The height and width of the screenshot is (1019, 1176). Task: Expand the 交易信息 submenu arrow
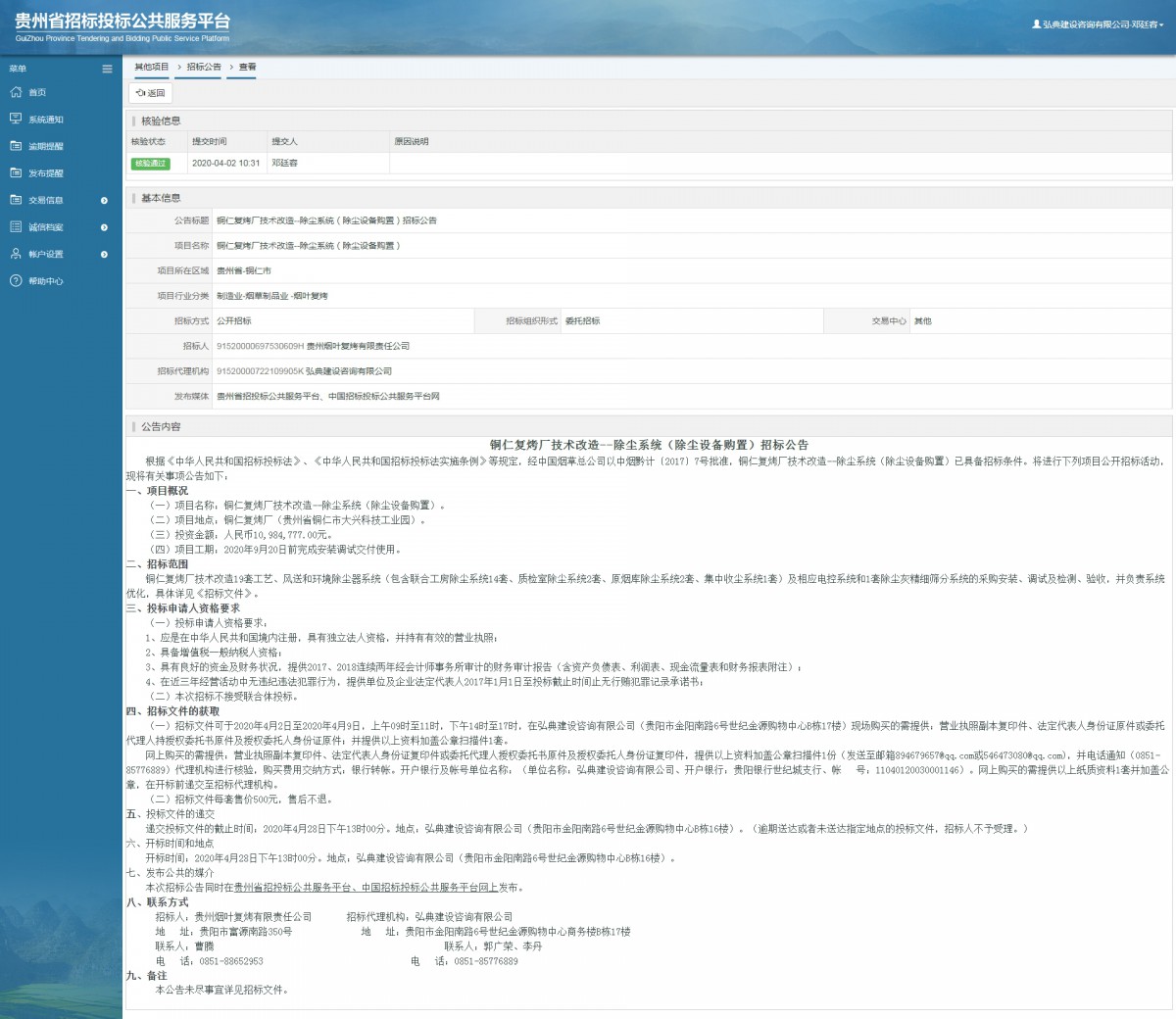coord(104,201)
